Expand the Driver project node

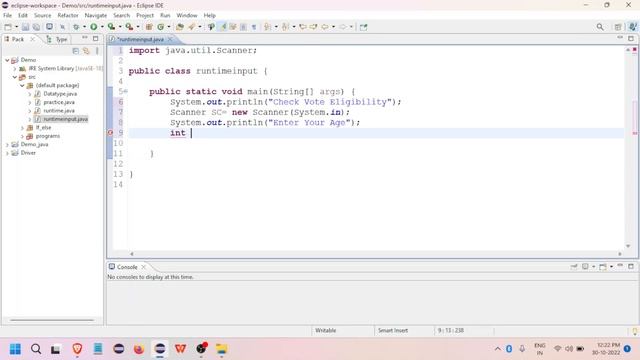pos(7,153)
